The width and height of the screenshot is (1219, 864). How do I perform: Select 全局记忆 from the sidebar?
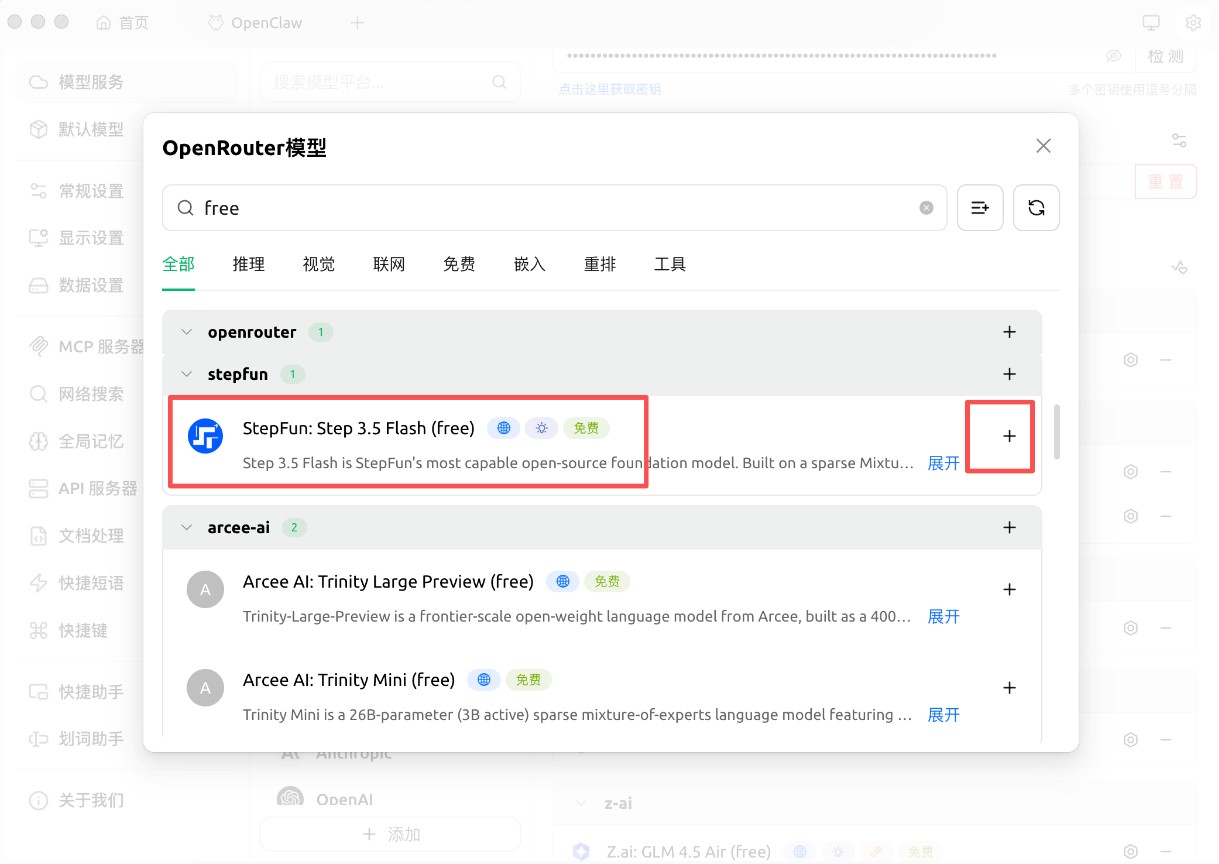pos(83,440)
